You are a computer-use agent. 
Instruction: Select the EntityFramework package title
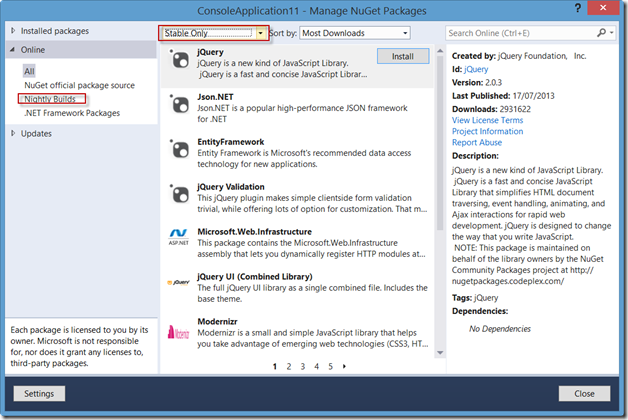click(x=231, y=142)
